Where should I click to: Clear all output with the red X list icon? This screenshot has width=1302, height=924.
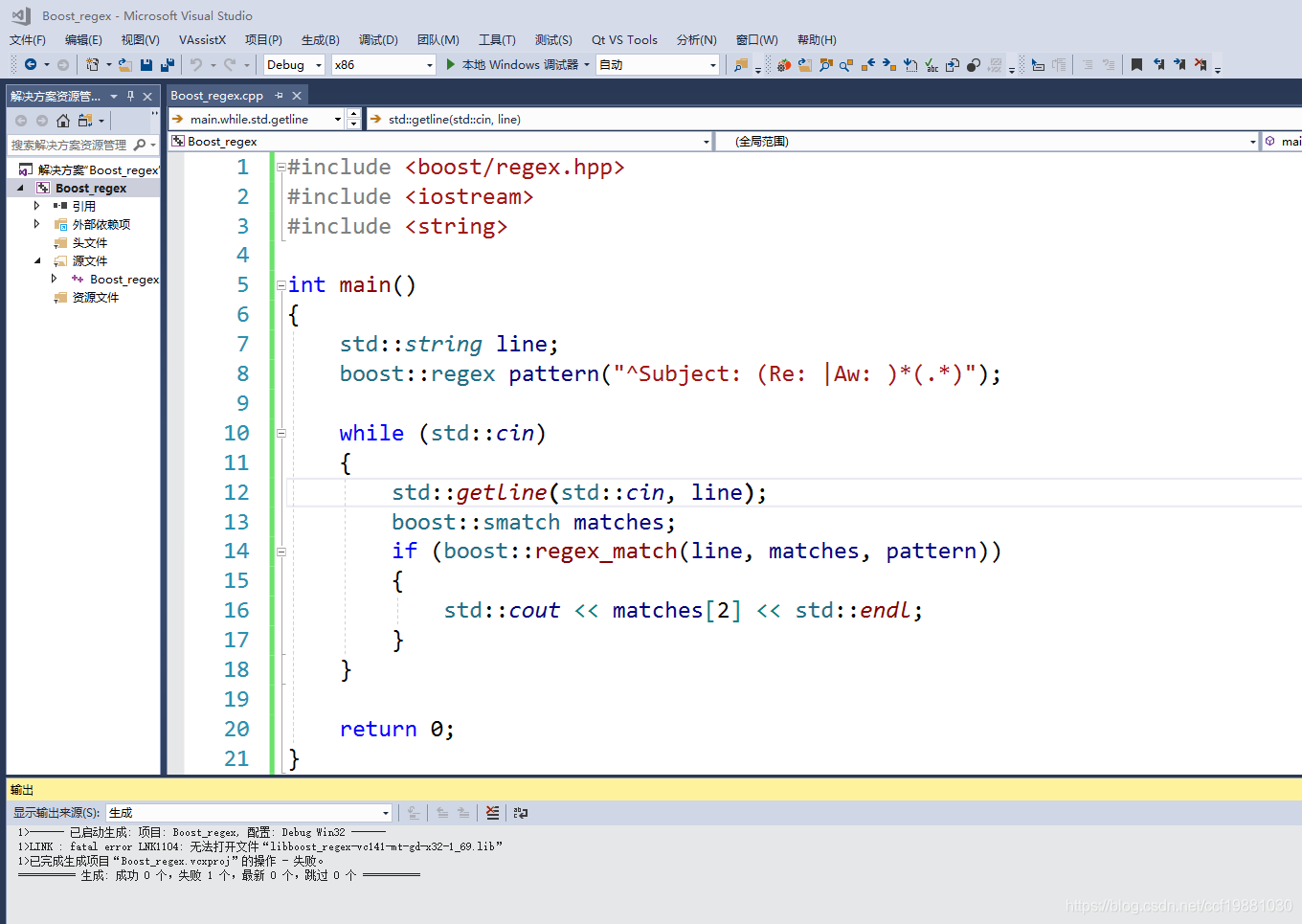pos(492,812)
